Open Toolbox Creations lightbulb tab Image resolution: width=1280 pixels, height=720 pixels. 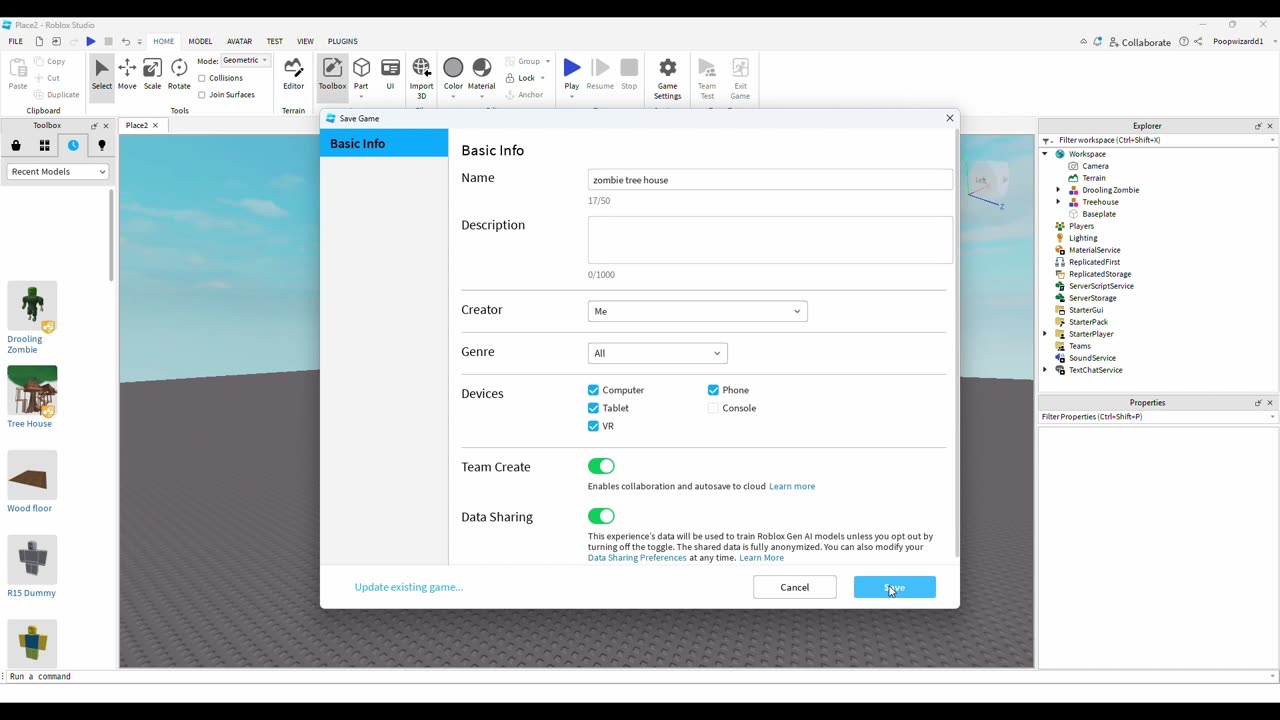click(x=102, y=145)
